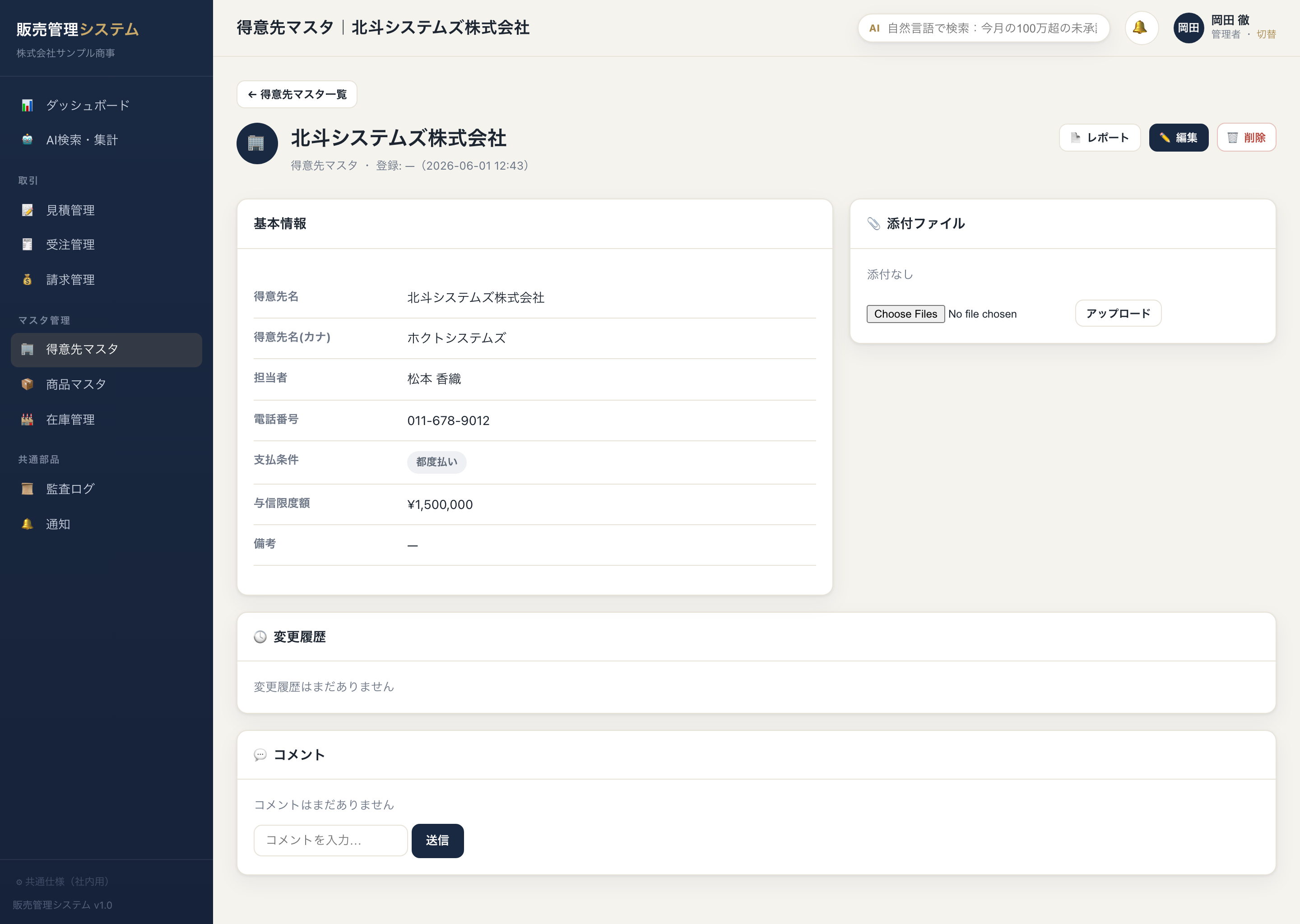Image resolution: width=1300 pixels, height=924 pixels.
Task: Click the 商品マスタ package icon
Action: [28, 384]
